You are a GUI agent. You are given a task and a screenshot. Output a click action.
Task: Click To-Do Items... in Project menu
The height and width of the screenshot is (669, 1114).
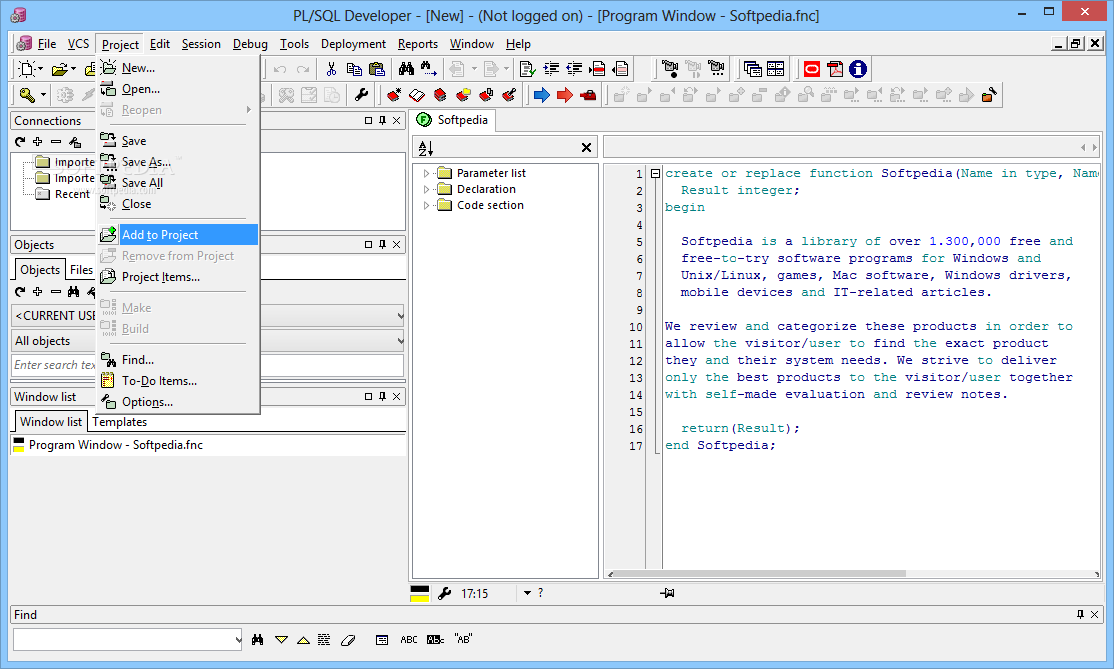pos(159,381)
